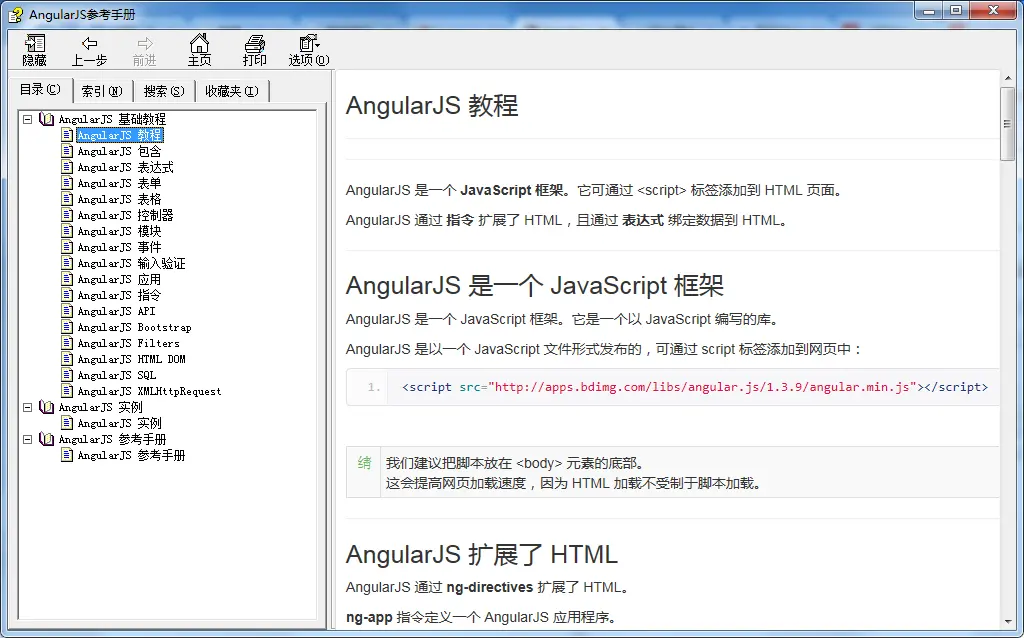Click the page icon beside AngularJS 表达式

68,167
